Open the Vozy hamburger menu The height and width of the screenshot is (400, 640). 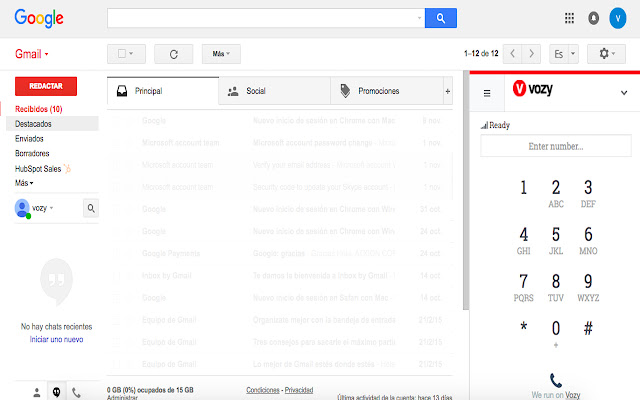[487, 93]
